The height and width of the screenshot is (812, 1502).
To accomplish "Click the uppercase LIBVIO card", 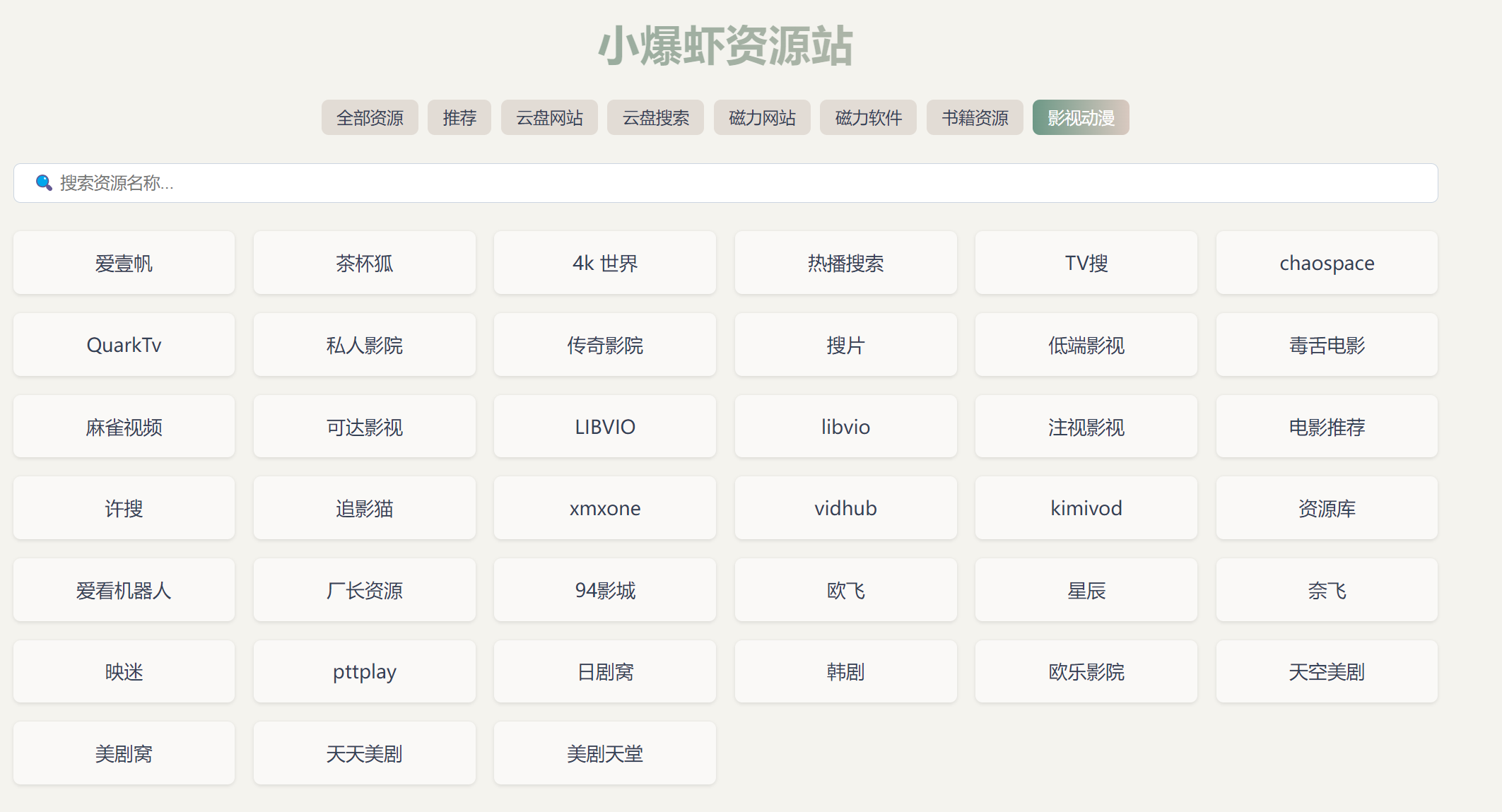I will [x=605, y=427].
